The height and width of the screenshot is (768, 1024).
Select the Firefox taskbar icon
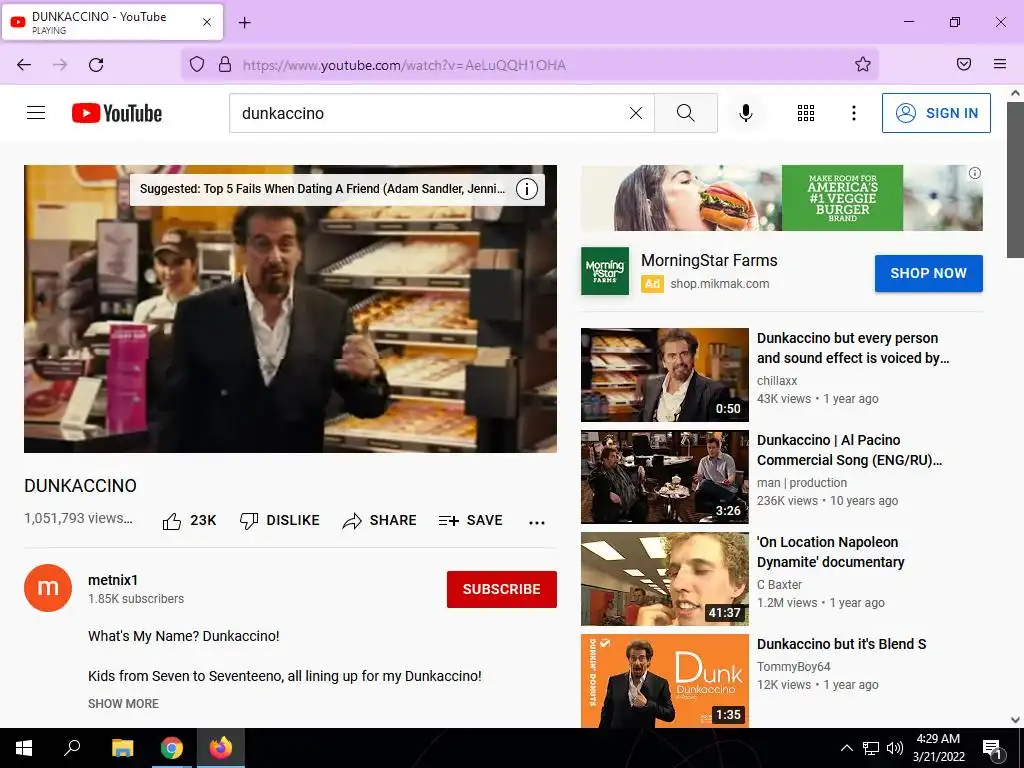[221, 748]
